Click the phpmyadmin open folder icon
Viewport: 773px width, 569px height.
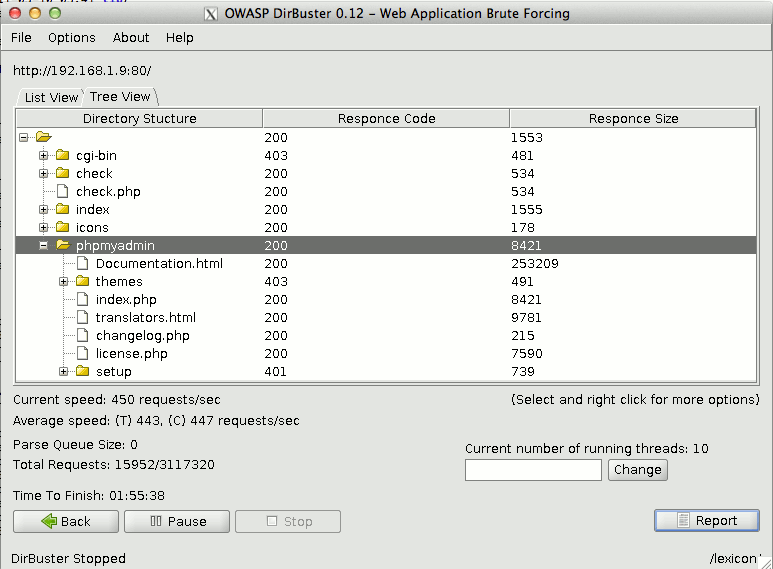click(62, 246)
